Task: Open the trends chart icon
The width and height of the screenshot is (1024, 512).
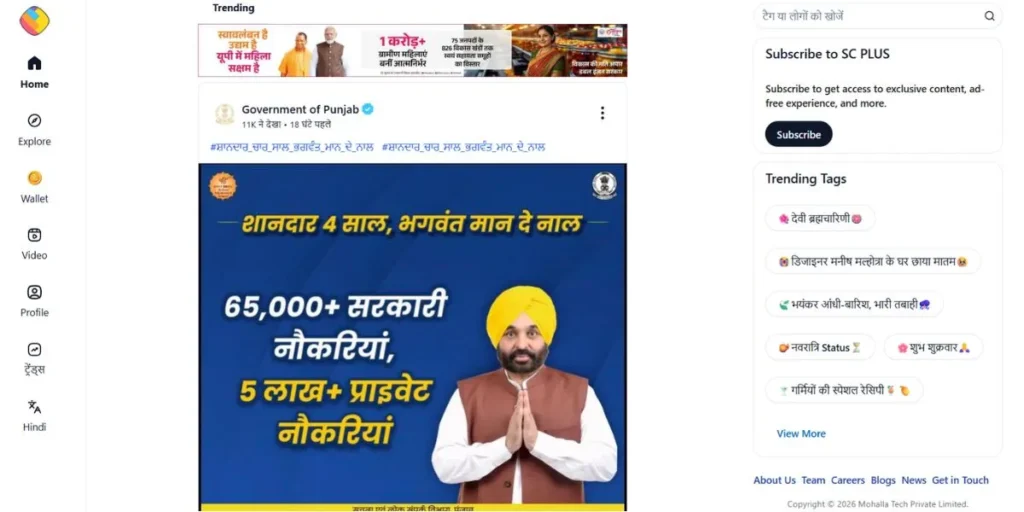Action: point(35,349)
